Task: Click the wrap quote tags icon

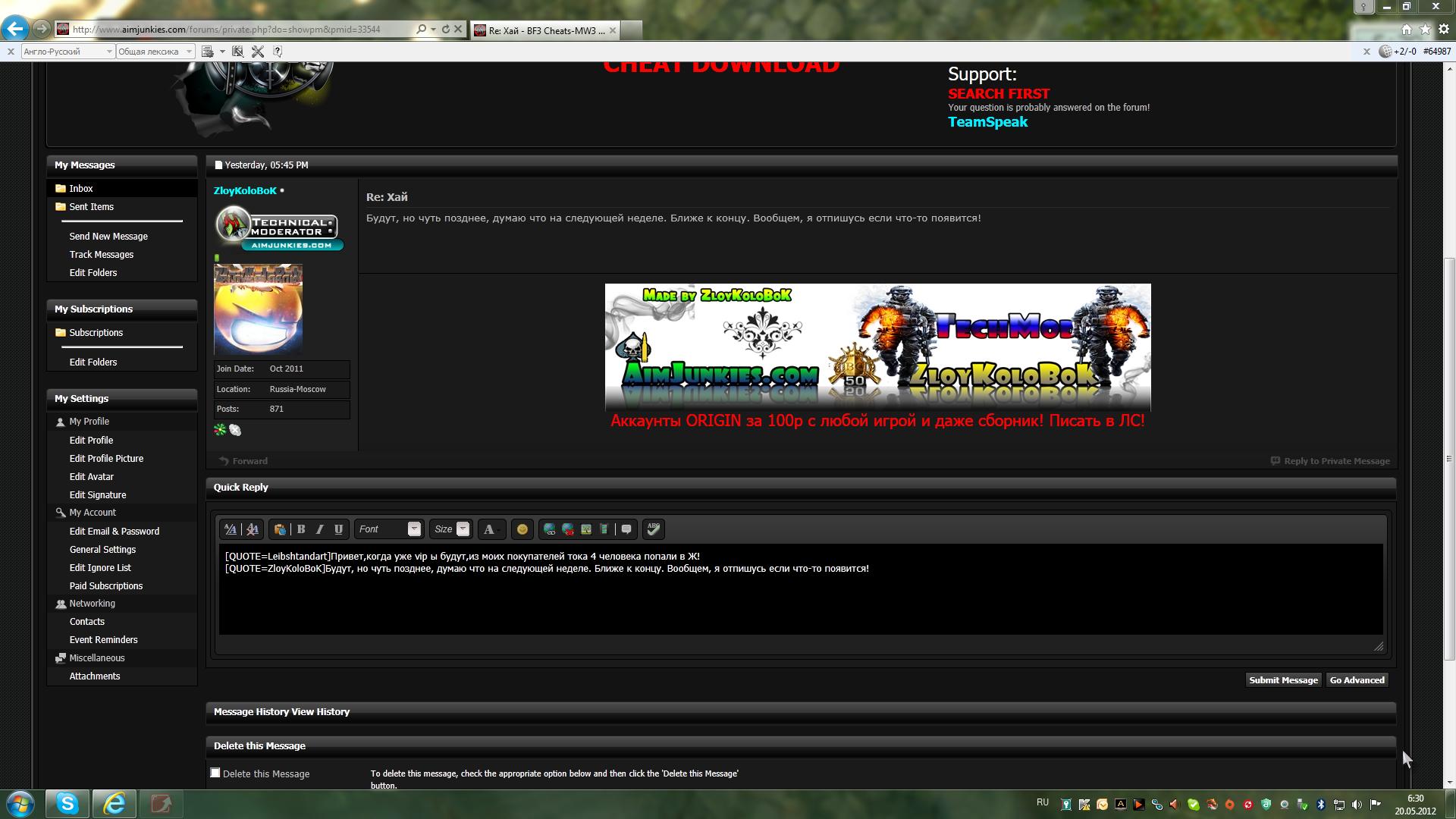Action: [x=626, y=529]
